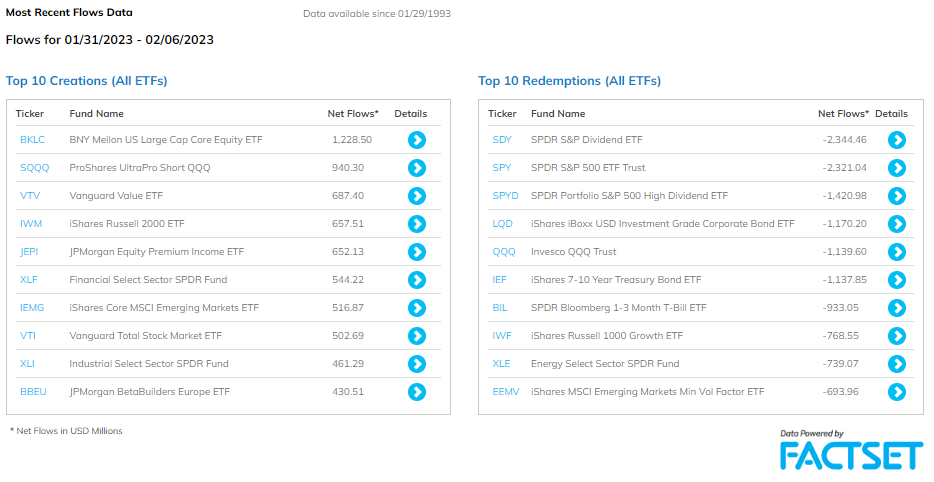The height and width of the screenshot is (482, 934).
Task: Open the SDY ticker link
Action: 502,140
